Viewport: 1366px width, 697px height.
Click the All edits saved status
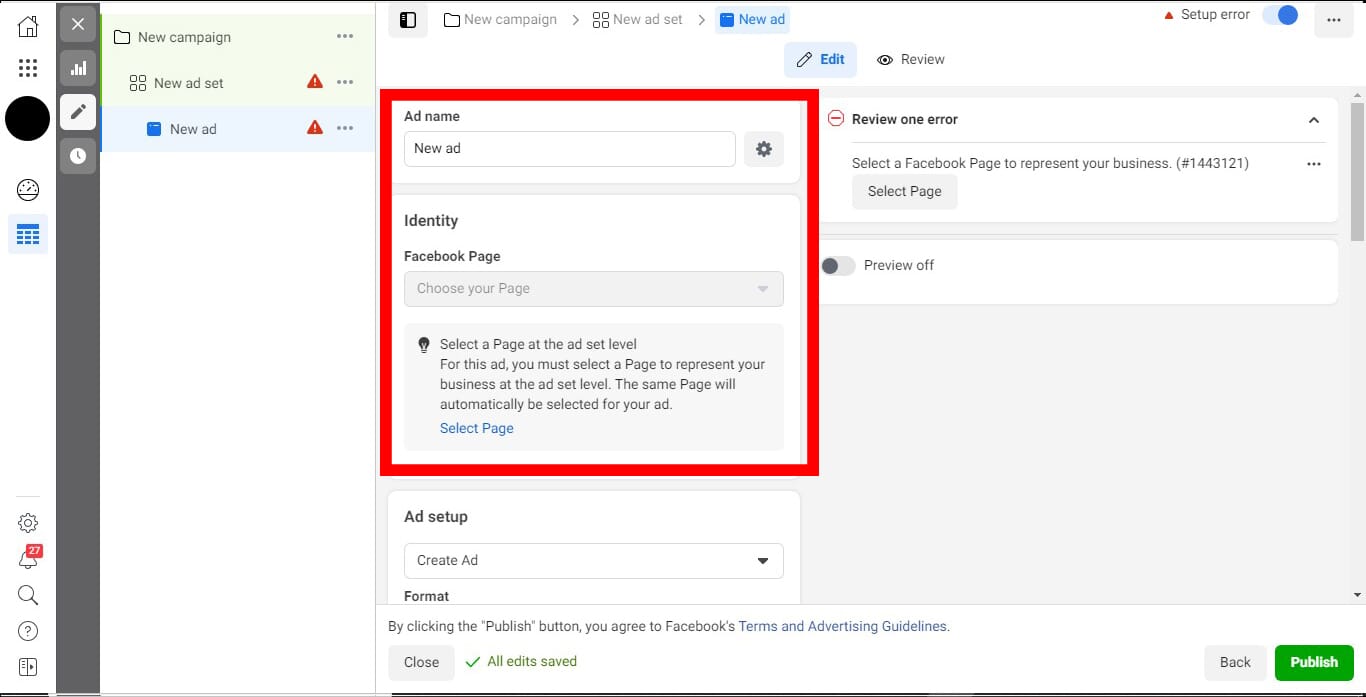(x=521, y=662)
